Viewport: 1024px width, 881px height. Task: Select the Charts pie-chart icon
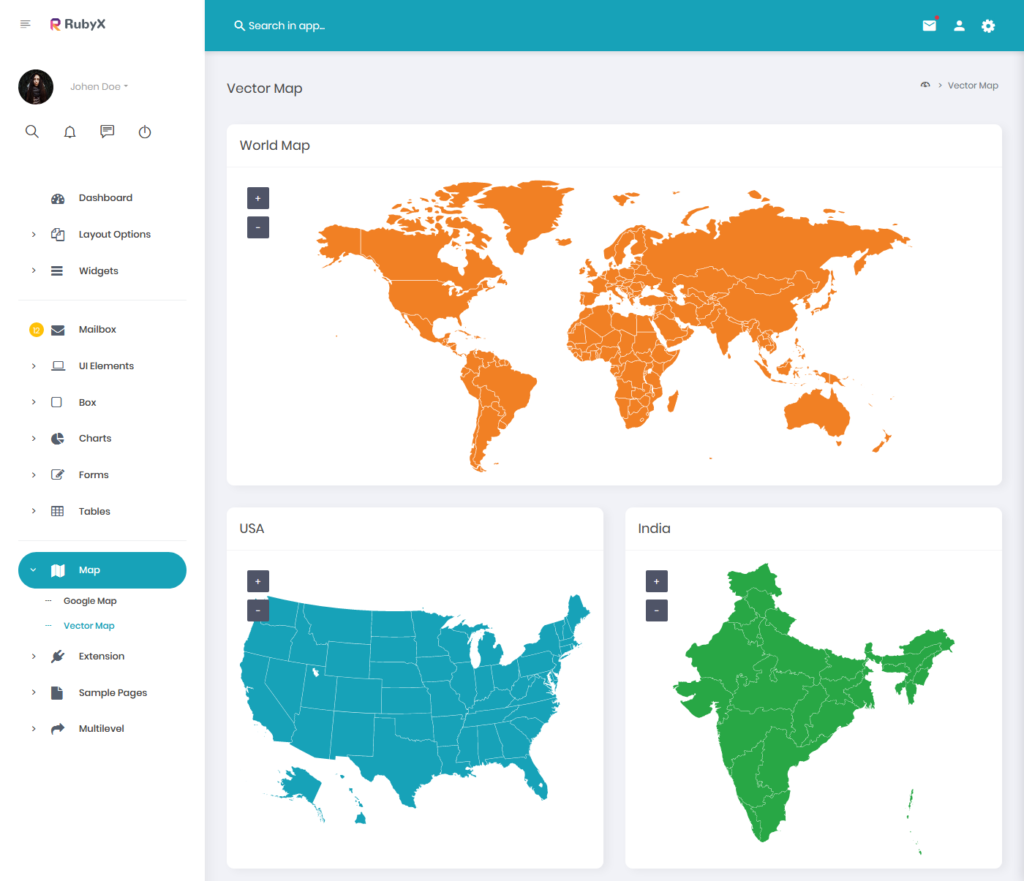[x=56, y=438]
